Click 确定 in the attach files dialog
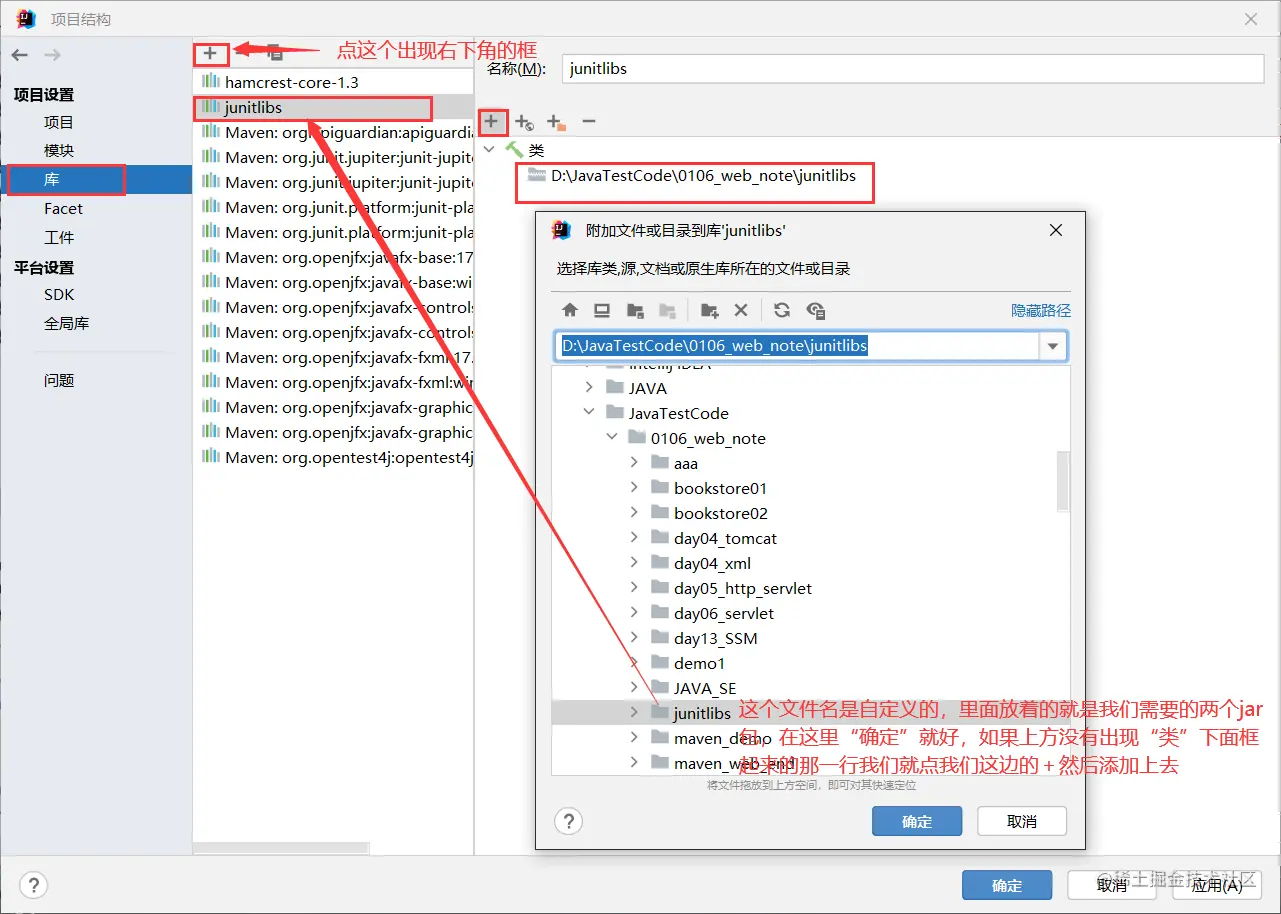 coord(917,821)
